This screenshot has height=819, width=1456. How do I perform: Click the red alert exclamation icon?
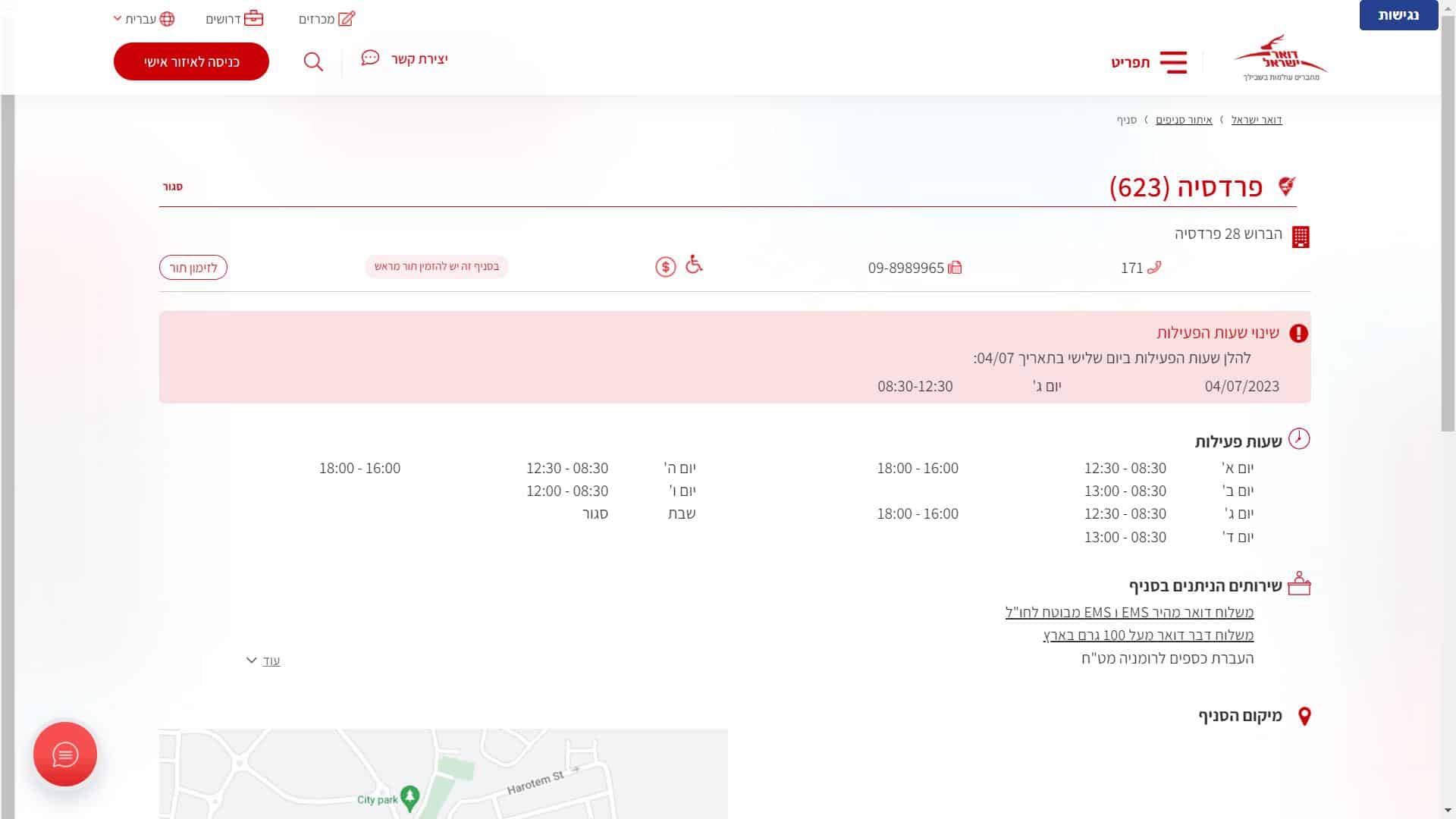click(1298, 333)
